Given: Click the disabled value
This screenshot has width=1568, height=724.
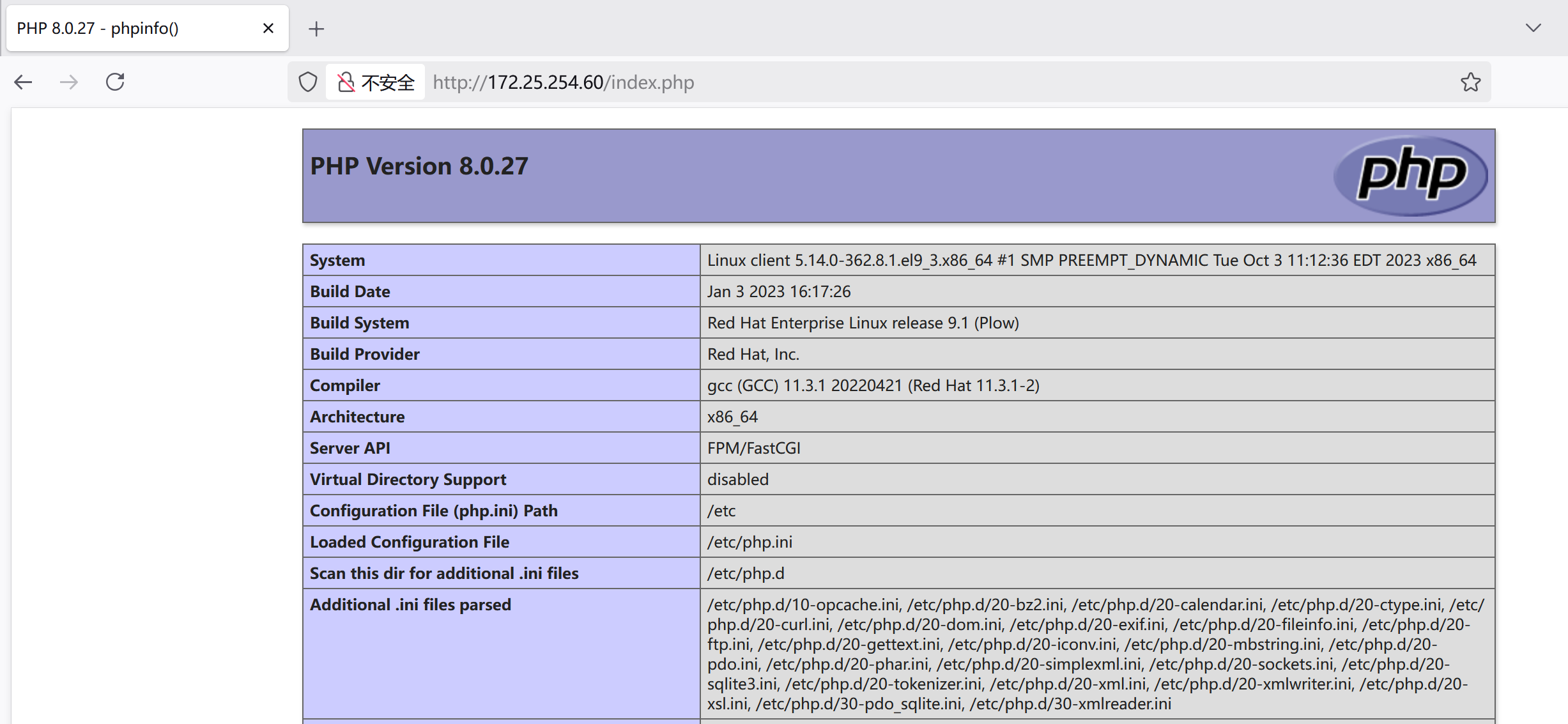Looking at the screenshot, I should click(738, 479).
